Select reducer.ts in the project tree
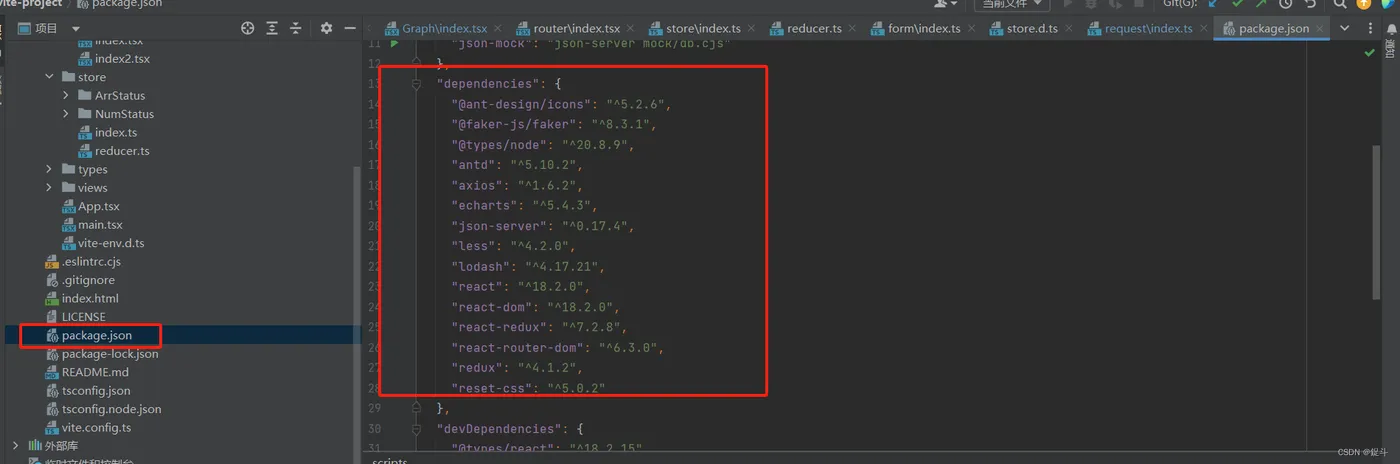 122,151
